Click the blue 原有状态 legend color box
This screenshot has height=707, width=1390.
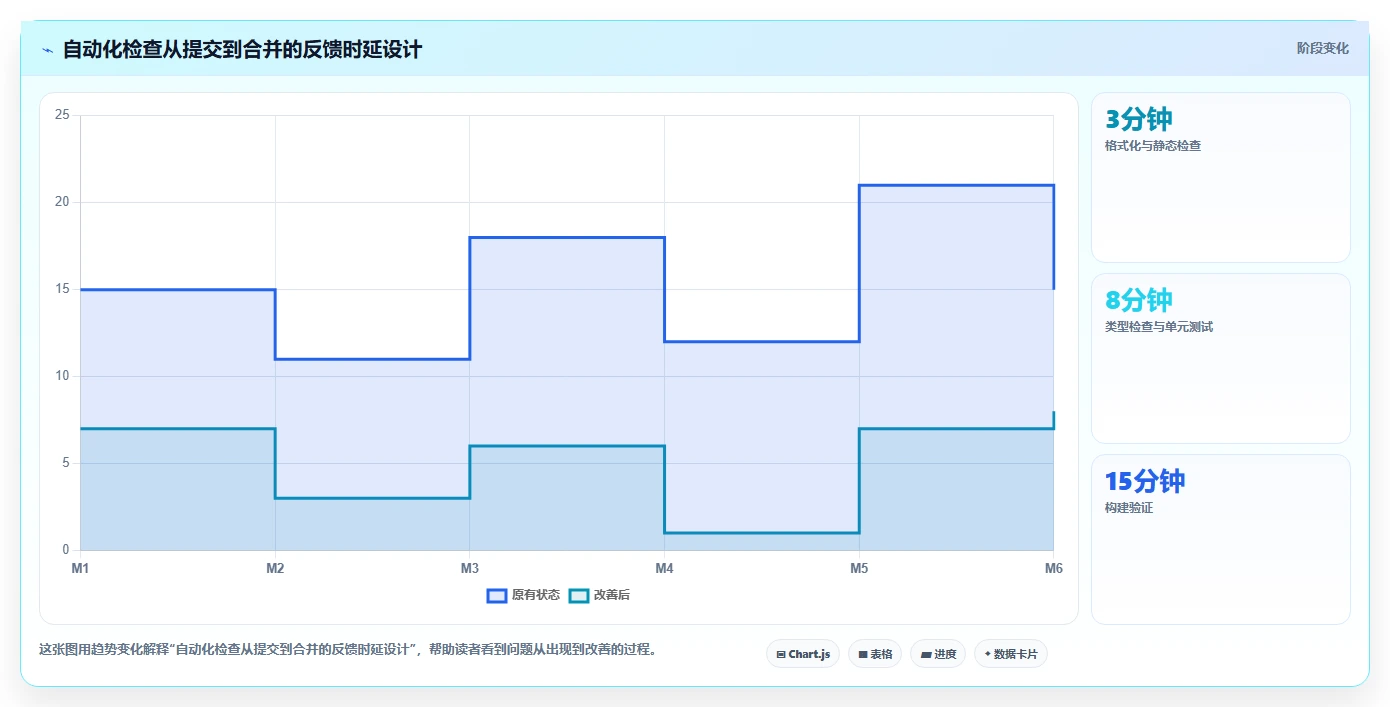click(x=497, y=595)
